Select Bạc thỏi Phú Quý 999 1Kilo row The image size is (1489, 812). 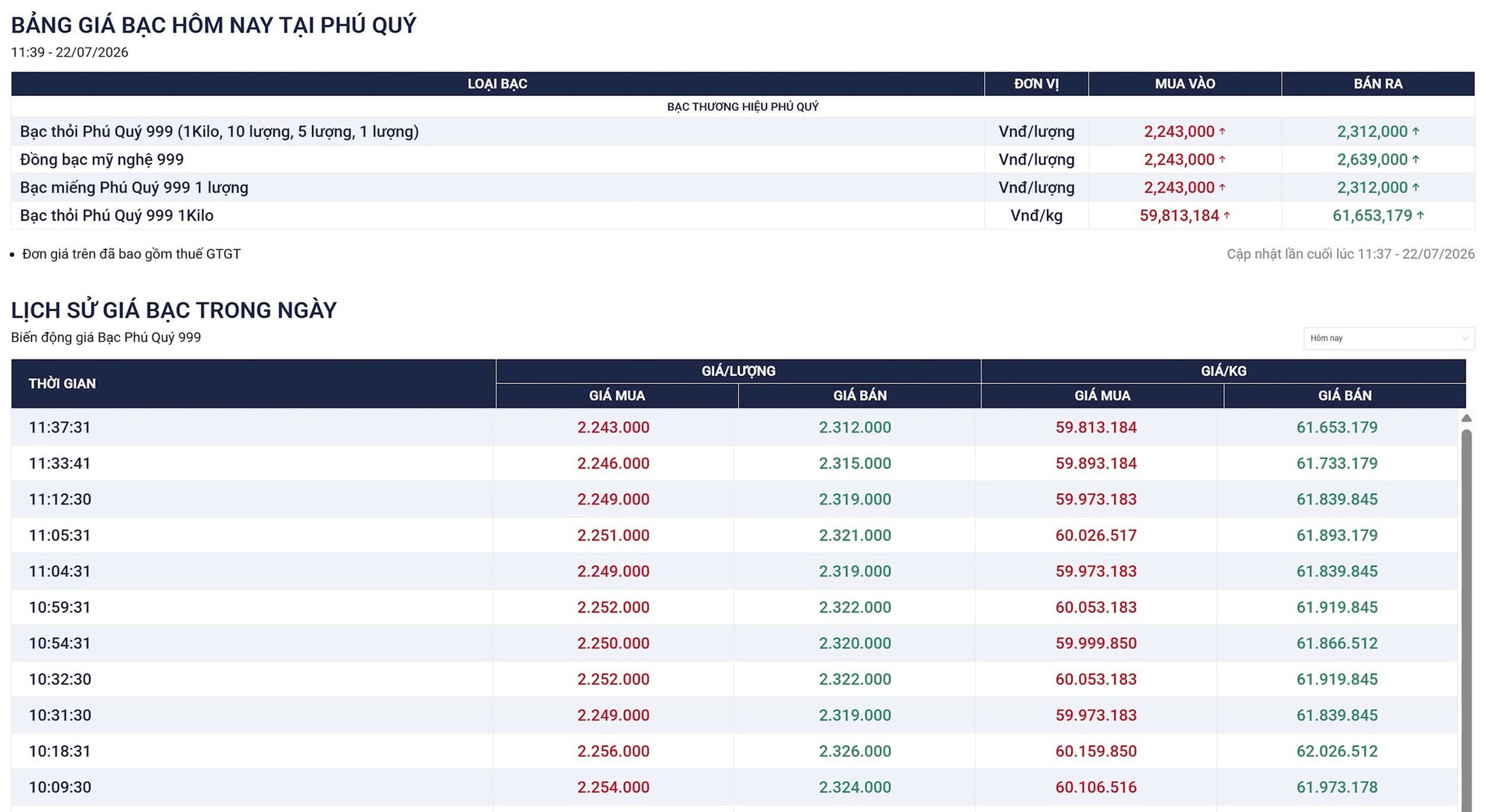pos(743,216)
